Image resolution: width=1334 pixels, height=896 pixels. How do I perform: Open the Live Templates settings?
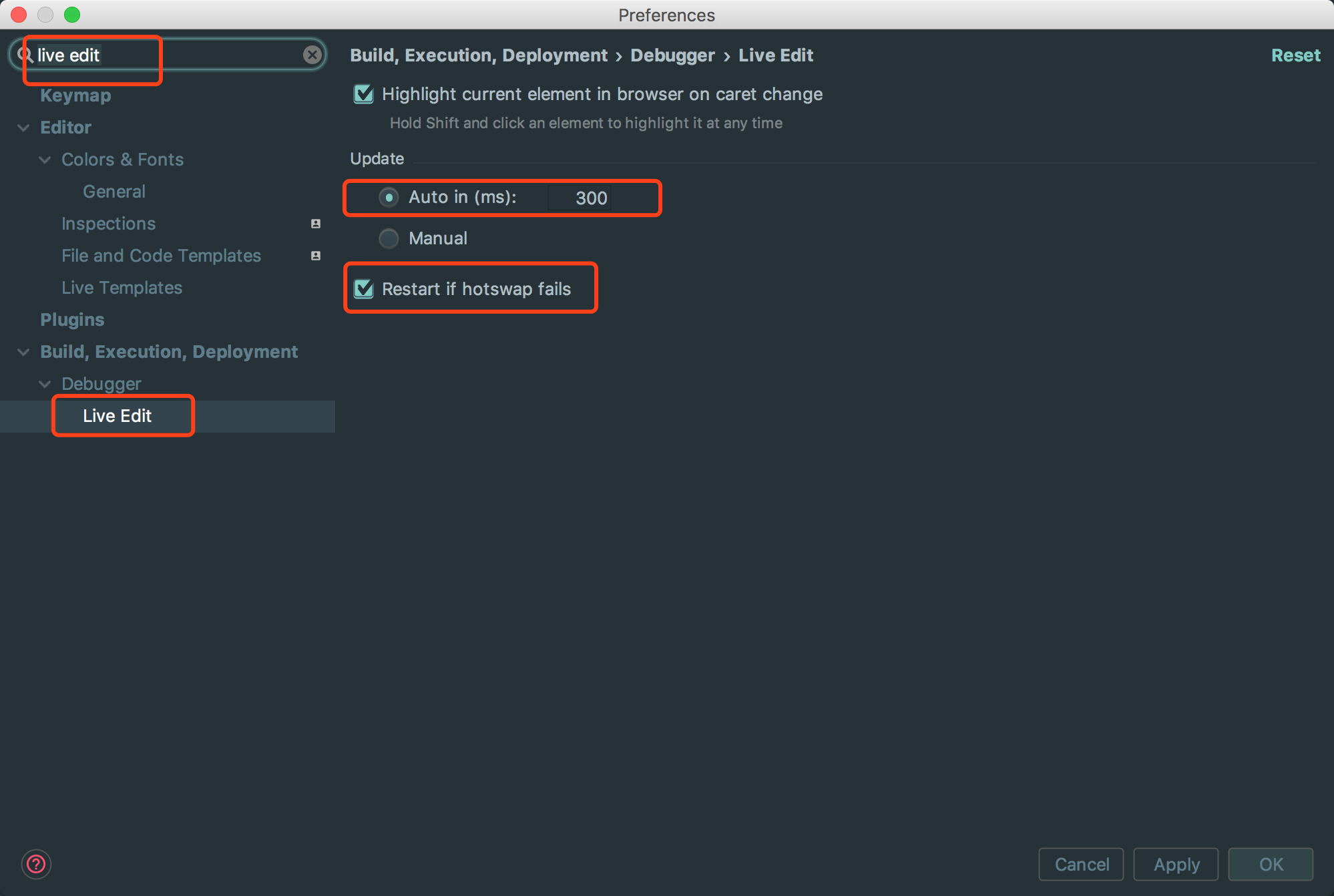(x=122, y=288)
